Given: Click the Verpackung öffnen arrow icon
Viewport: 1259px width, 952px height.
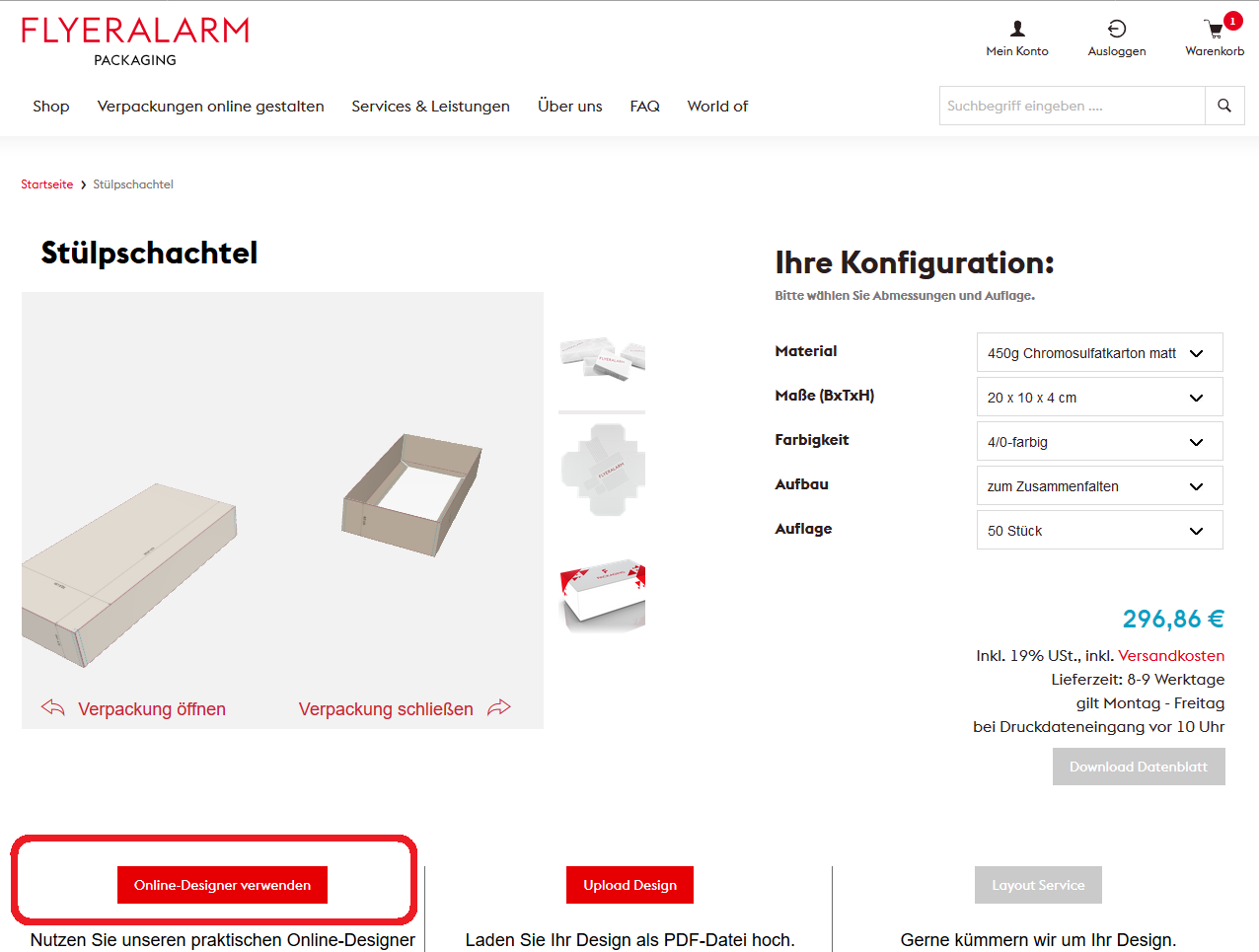Looking at the screenshot, I should pos(53,708).
